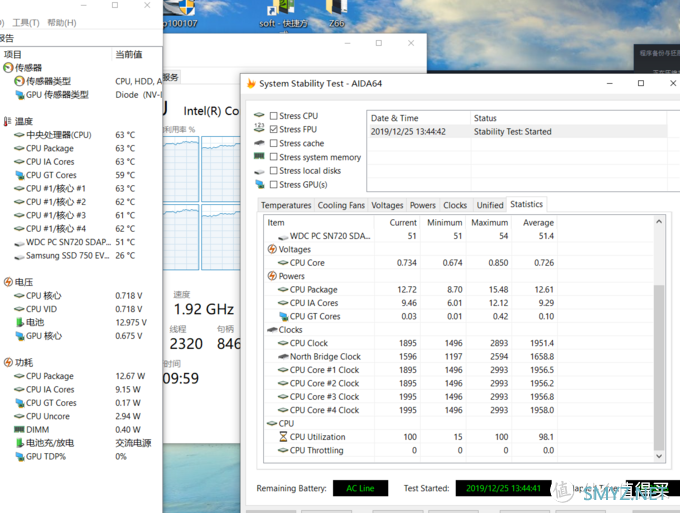Click the North Bridge Clock chip icon

pos(283,356)
